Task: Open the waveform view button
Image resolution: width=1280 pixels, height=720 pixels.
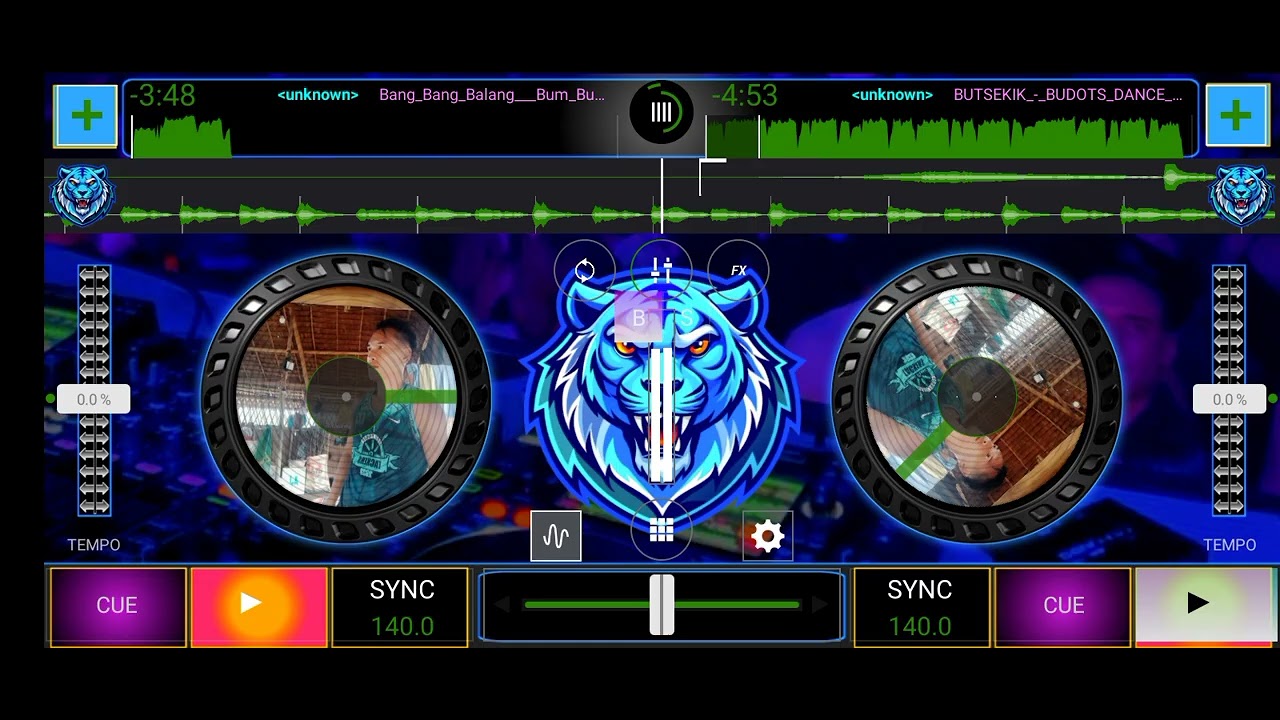Action: coord(556,536)
